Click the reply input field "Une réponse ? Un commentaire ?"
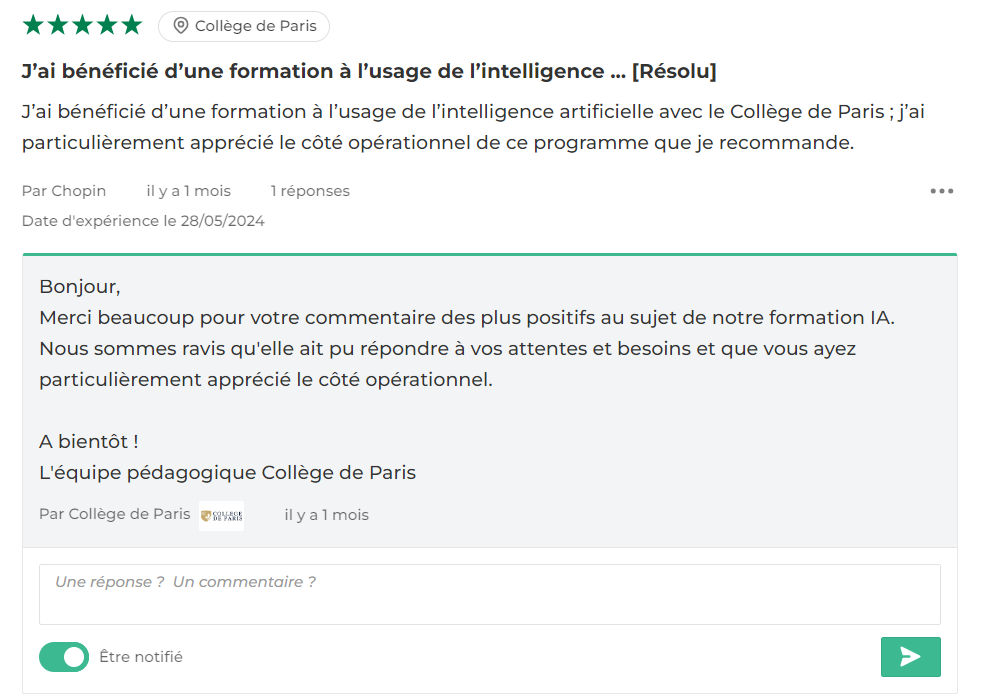Viewport: 981px width, 699px height. [x=490, y=593]
